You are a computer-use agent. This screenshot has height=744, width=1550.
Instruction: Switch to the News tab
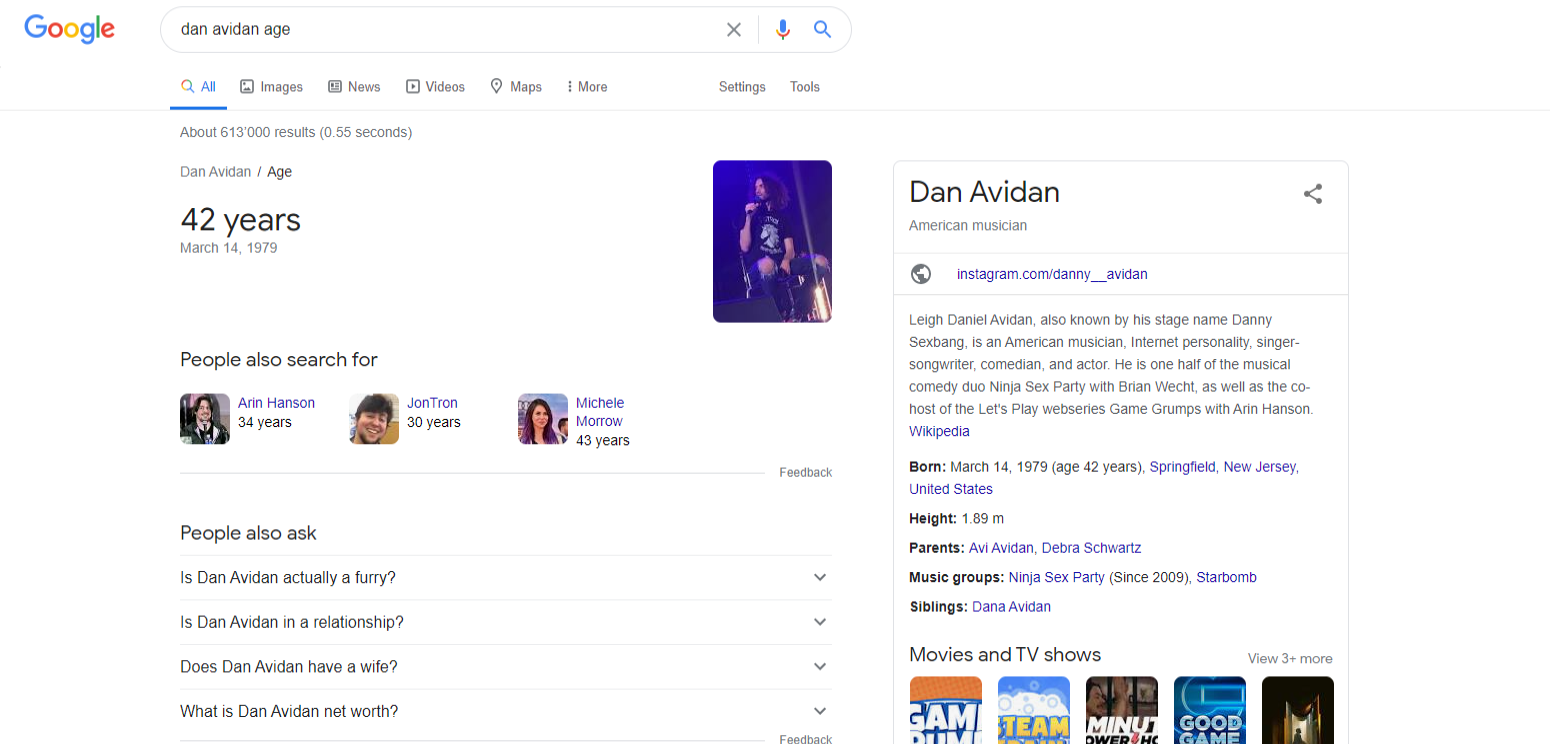354,87
